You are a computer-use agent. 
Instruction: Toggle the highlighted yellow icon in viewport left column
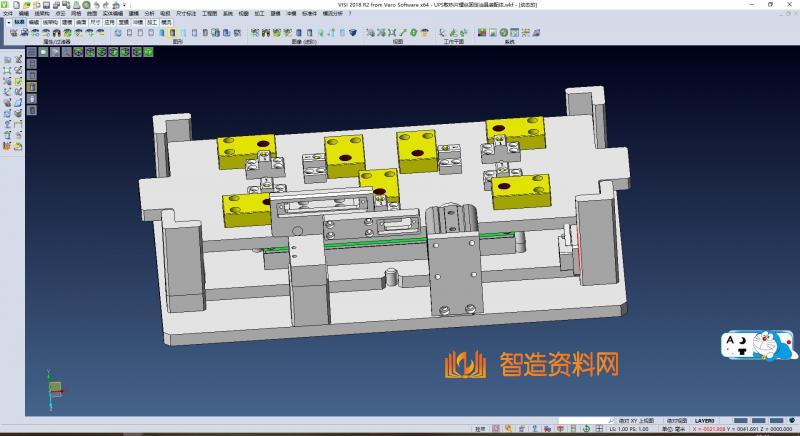[32, 87]
